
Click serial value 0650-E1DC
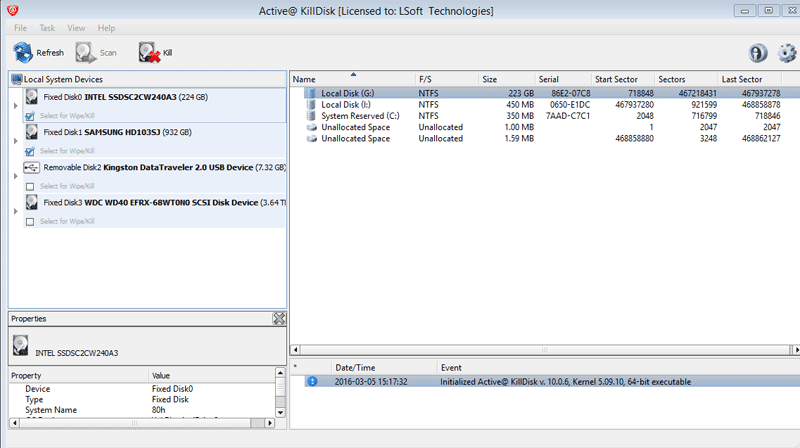pos(570,105)
